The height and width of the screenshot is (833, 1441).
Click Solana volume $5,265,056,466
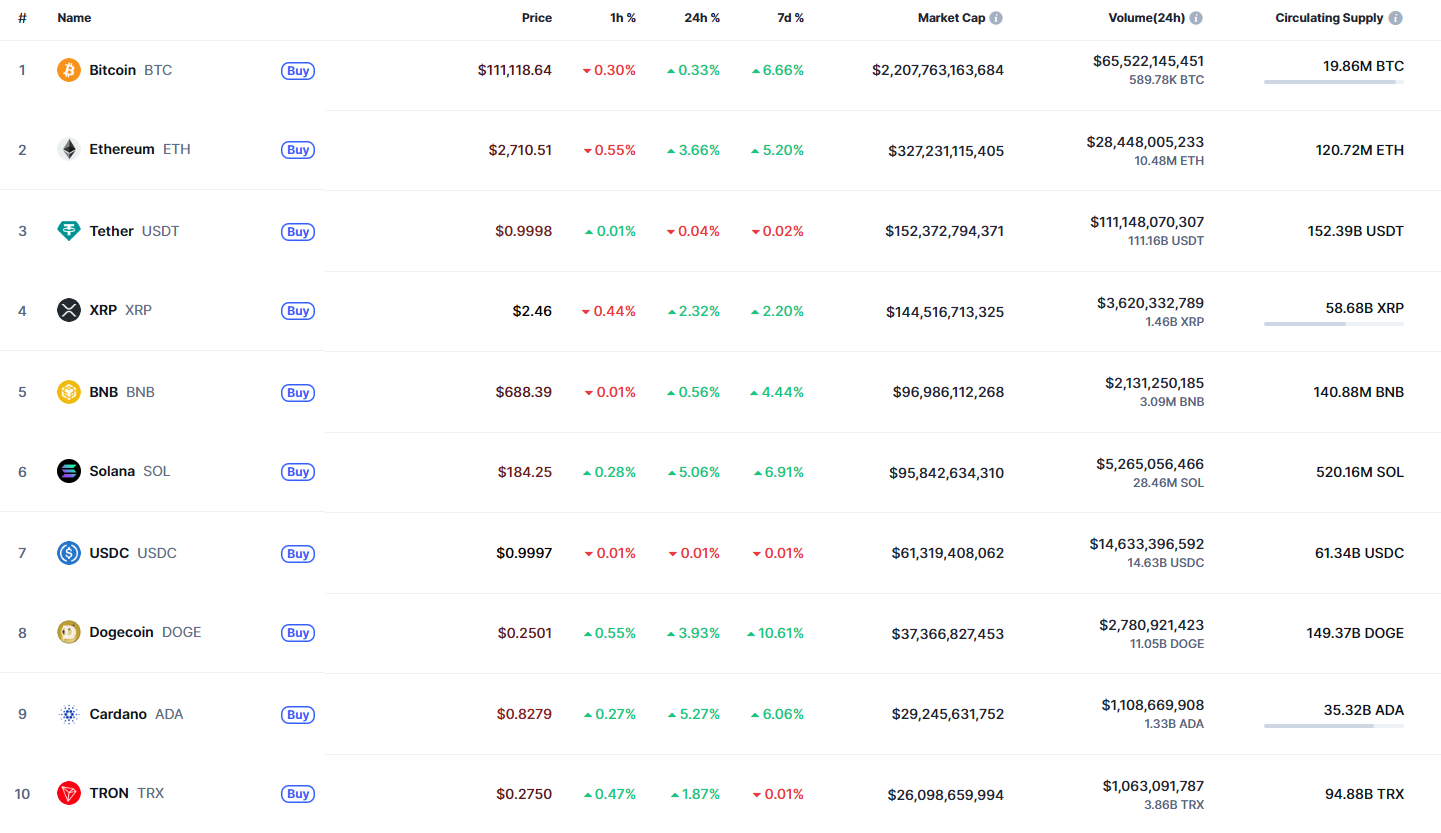(x=1150, y=464)
